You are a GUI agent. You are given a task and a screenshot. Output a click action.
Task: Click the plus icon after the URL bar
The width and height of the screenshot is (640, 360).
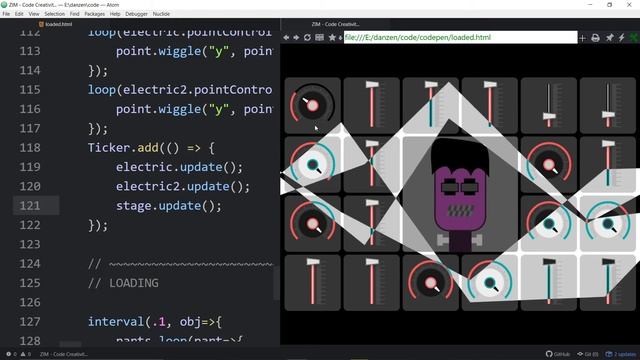pos(582,38)
